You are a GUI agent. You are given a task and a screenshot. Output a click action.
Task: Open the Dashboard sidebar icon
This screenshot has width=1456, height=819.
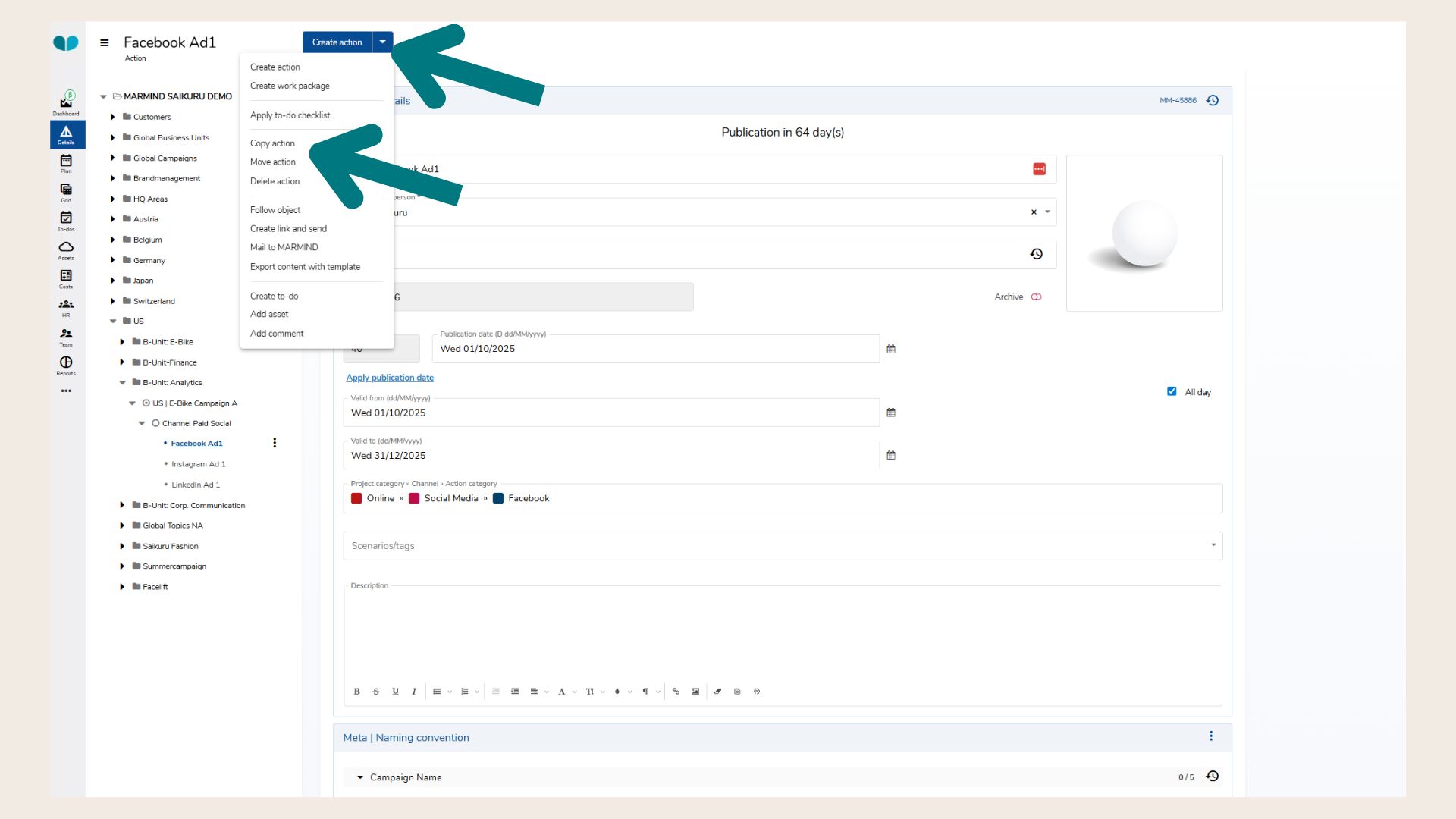pyautogui.click(x=66, y=102)
